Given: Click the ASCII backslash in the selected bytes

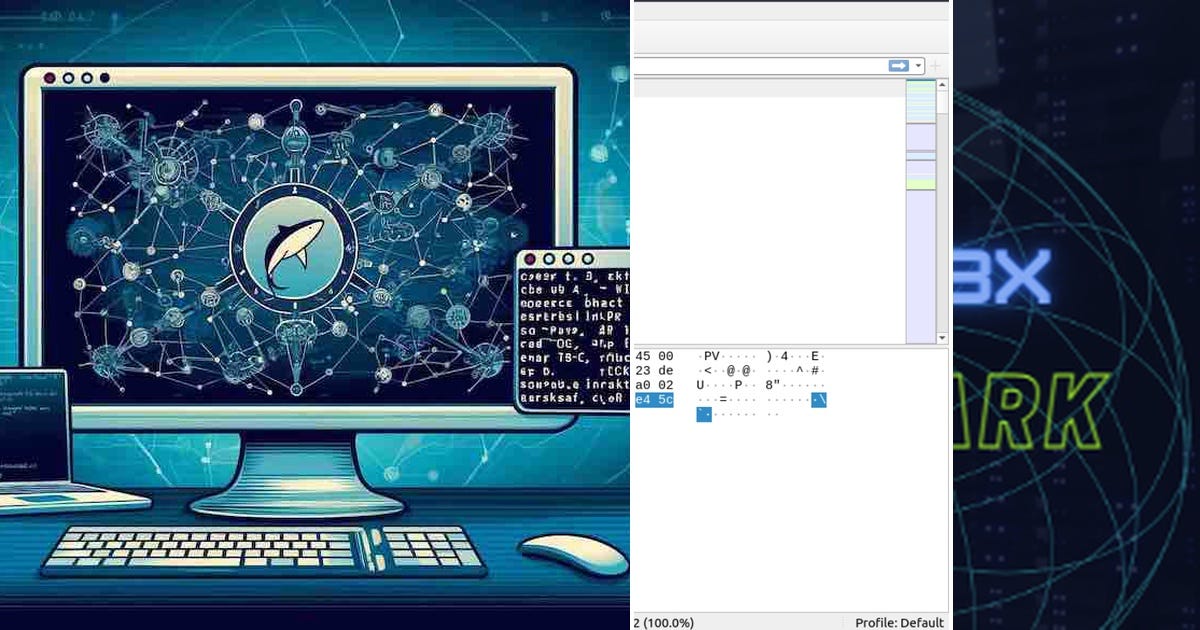Looking at the screenshot, I should [822, 400].
